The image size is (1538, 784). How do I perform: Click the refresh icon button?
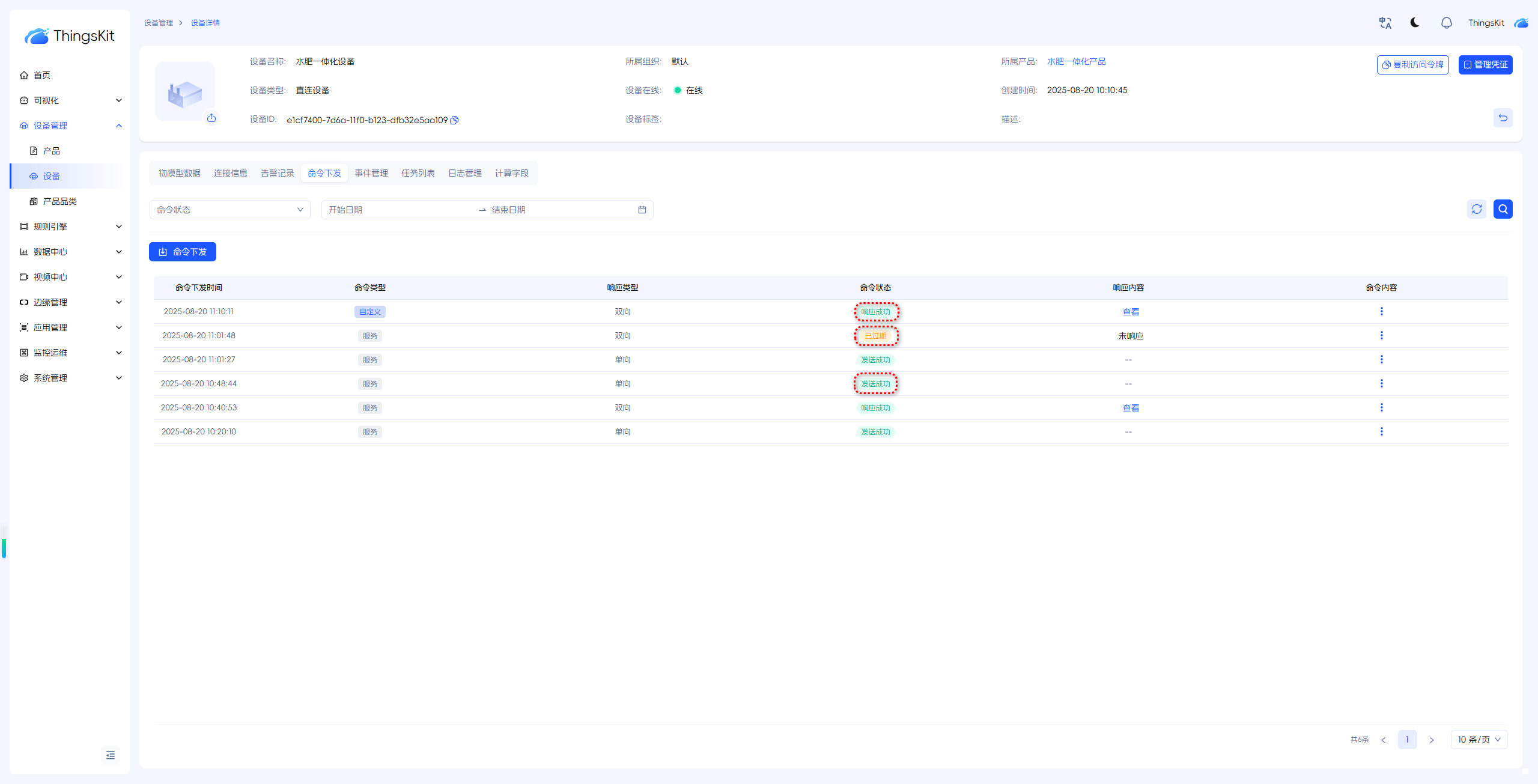[x=1477, y=209]
